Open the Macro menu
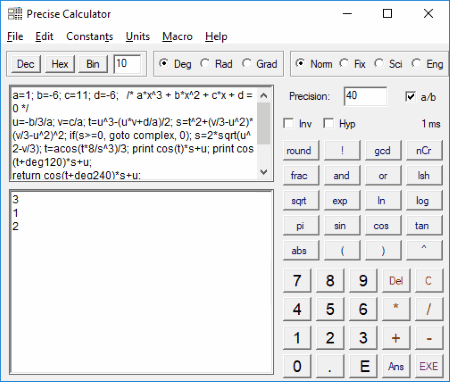The width and height of the screenshot is (450, 382). click(x=177, y=36)
